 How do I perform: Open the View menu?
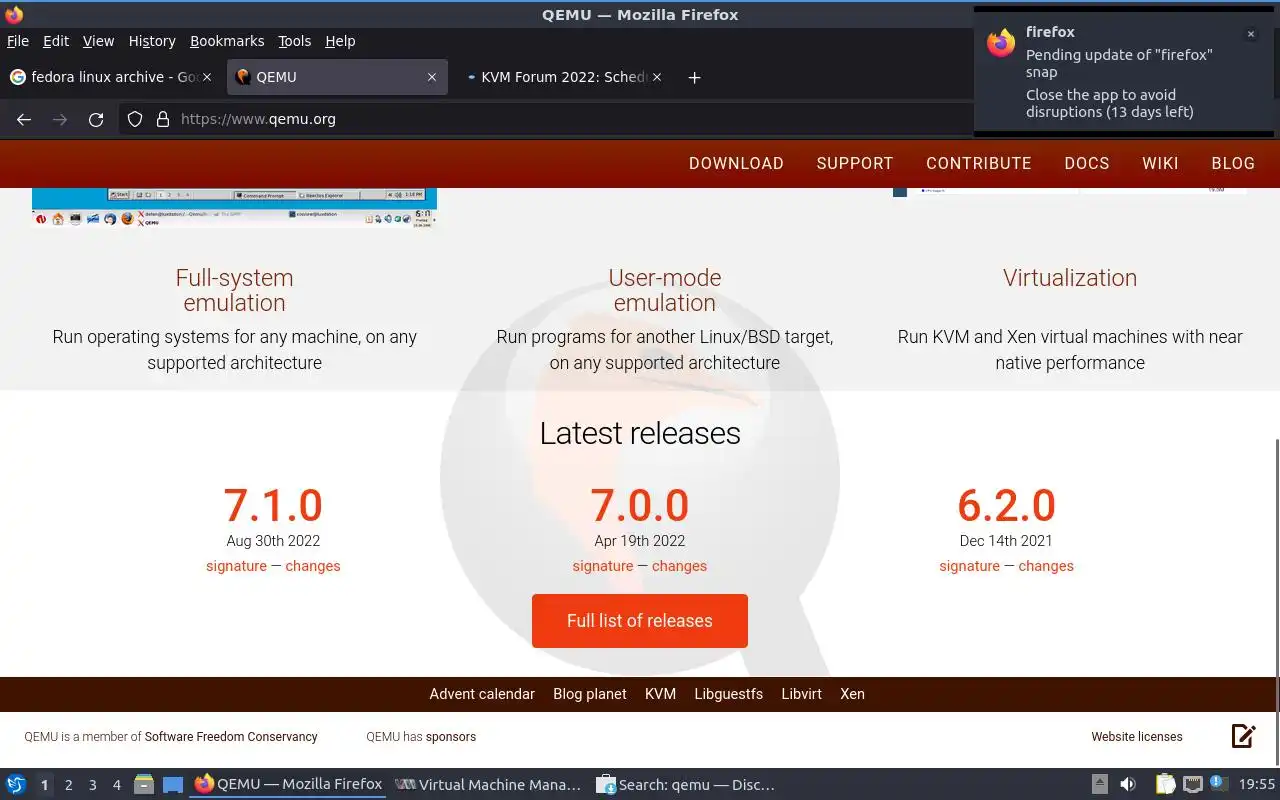coord(98,41)
